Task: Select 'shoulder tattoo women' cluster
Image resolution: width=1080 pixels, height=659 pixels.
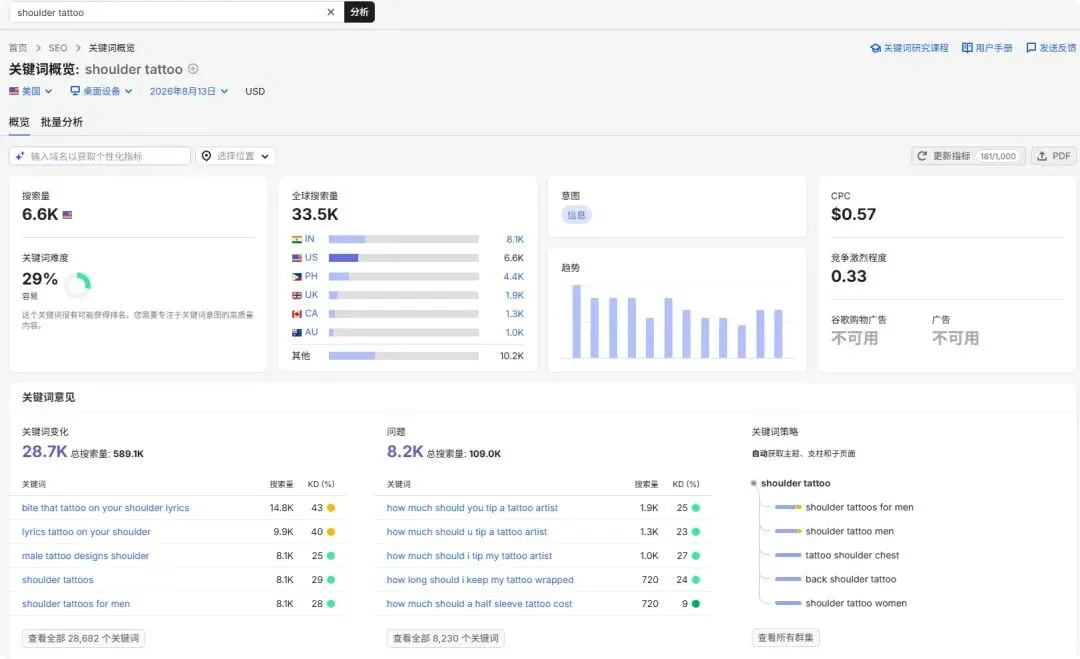Action: point(855,603)
